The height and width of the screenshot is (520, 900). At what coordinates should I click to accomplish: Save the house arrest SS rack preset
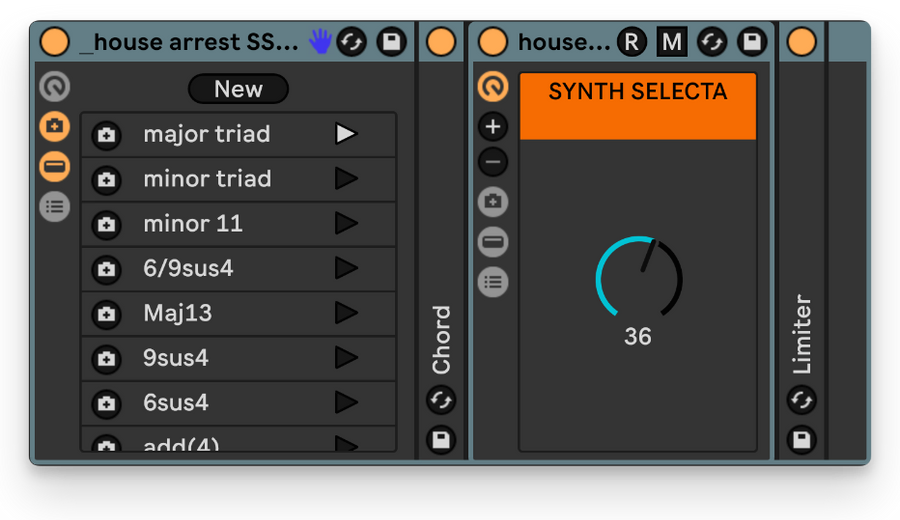pos(391,42)
